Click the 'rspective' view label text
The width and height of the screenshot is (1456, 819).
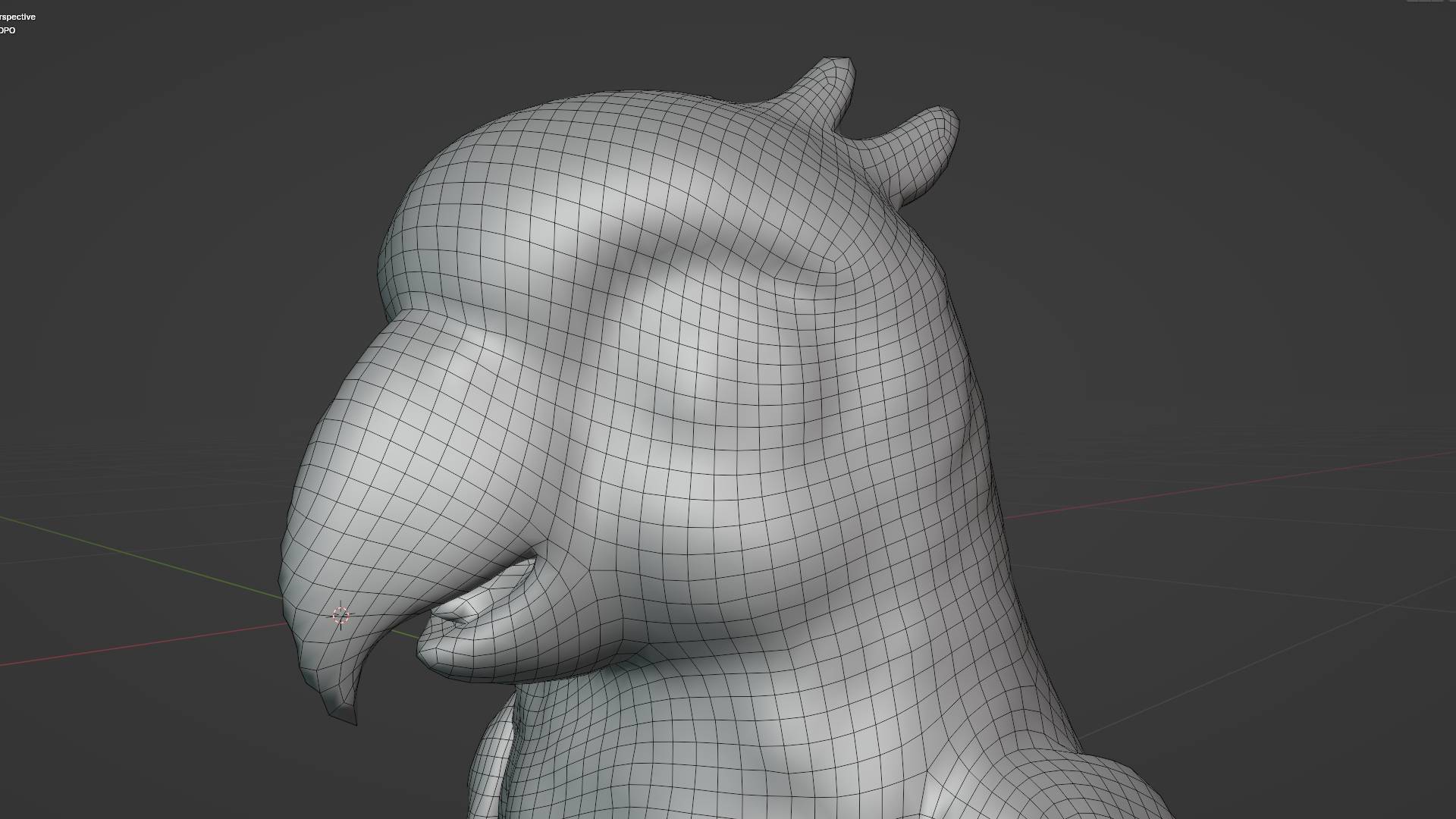pyautogui.click(x=17, y=17)
